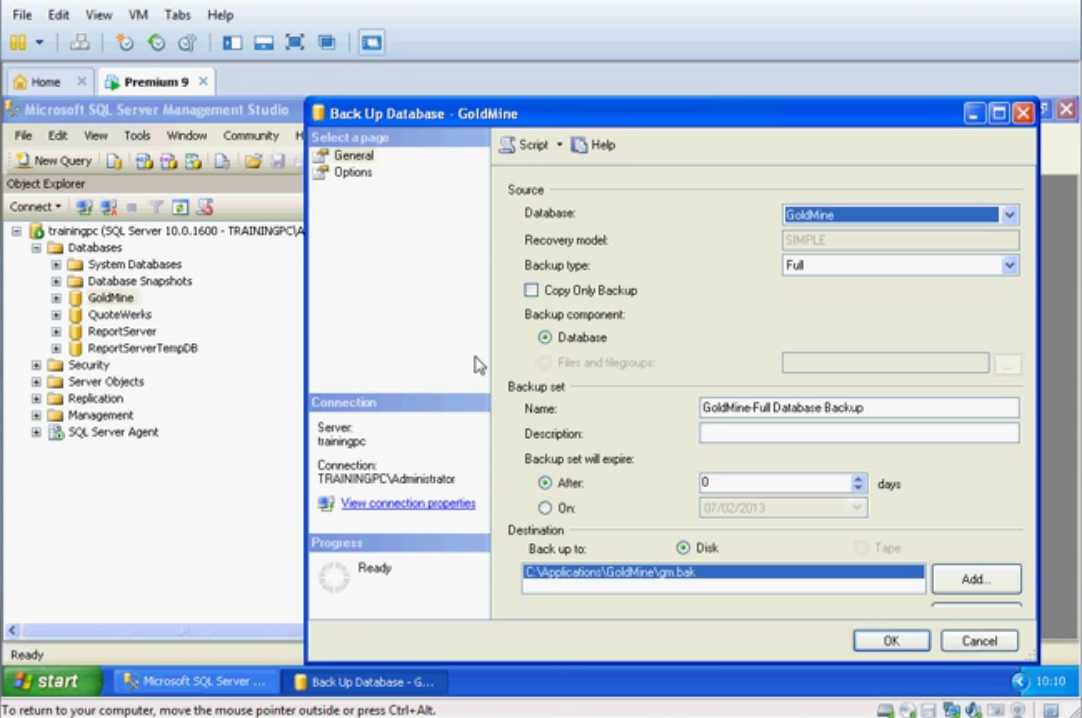Switch to the Premium 9 VM tab
1082x718 pixels.
pos(156,82)
